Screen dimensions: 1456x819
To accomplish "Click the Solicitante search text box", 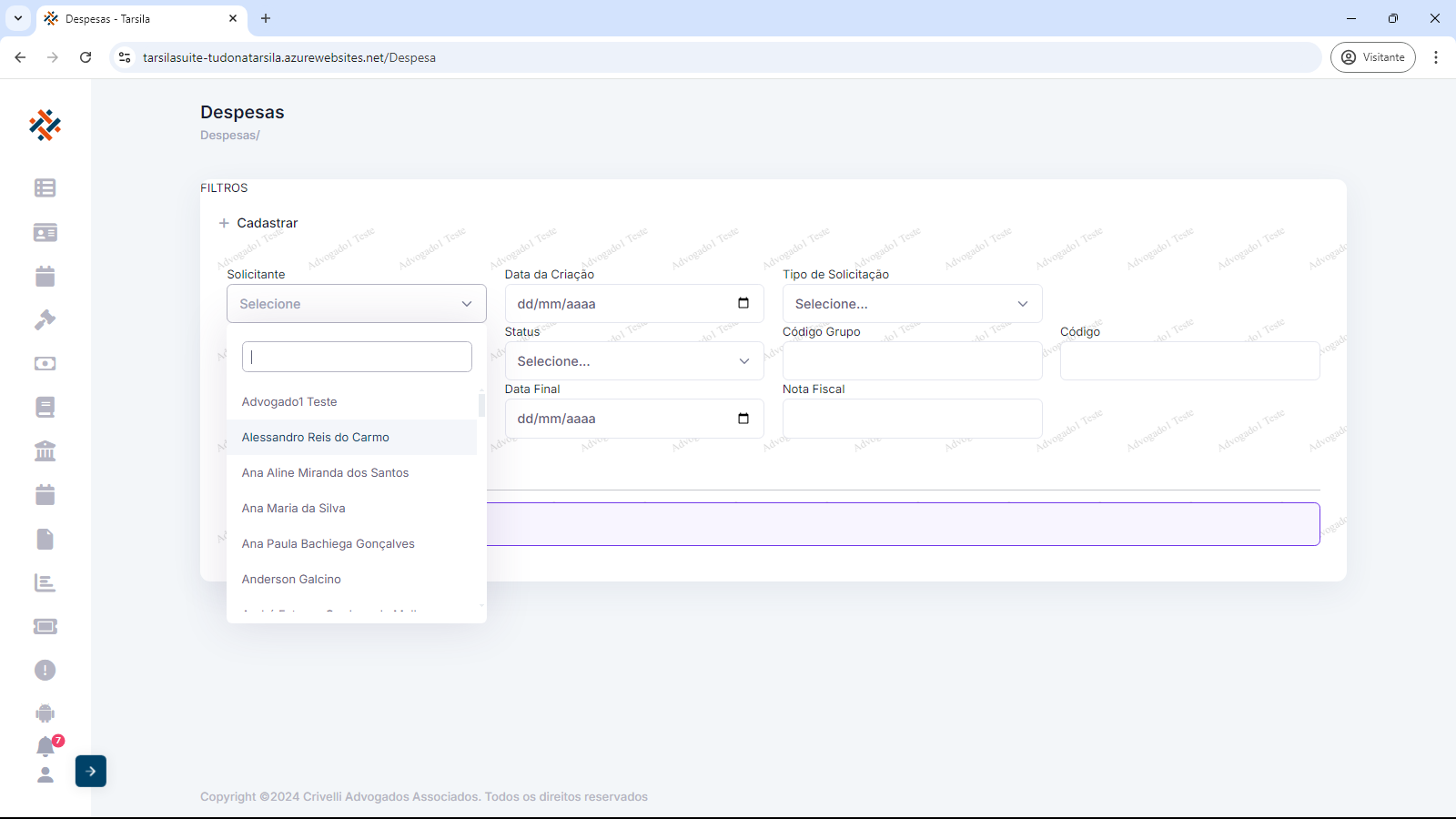I will pos(357,357).
